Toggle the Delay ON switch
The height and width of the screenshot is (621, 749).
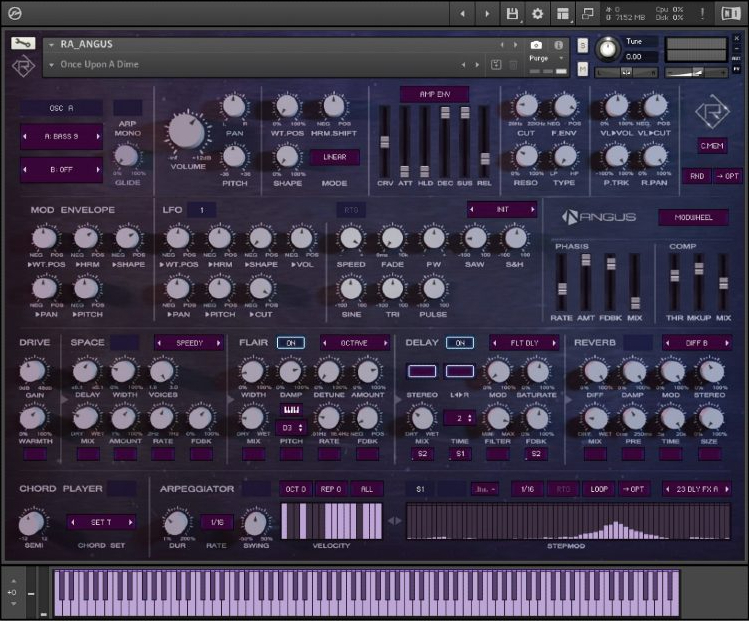tap(459, 343)
